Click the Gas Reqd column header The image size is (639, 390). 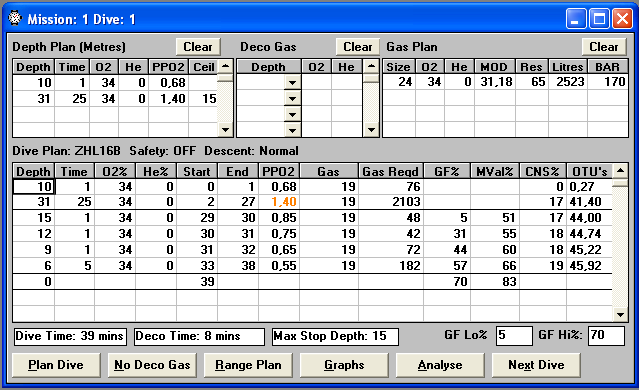[391, 172]
